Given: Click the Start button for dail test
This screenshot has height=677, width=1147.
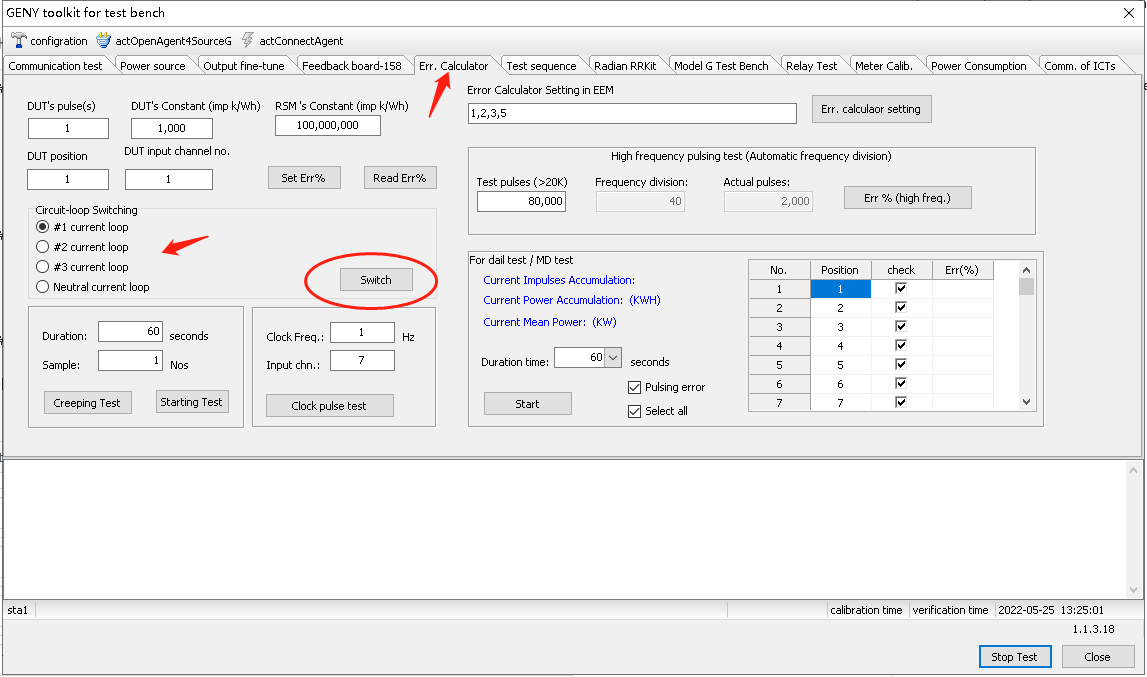Looking at the screenshot, I should pyautogui.click(x=527, y=403).
